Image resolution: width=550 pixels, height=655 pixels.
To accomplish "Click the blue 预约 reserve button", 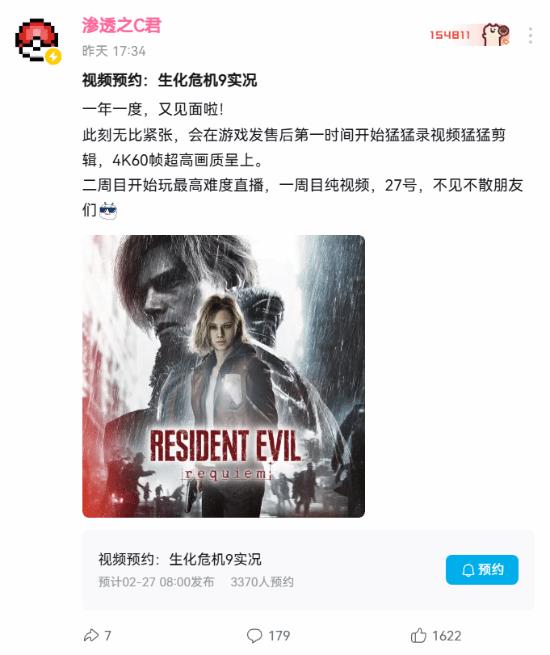I will click(482, 570).
